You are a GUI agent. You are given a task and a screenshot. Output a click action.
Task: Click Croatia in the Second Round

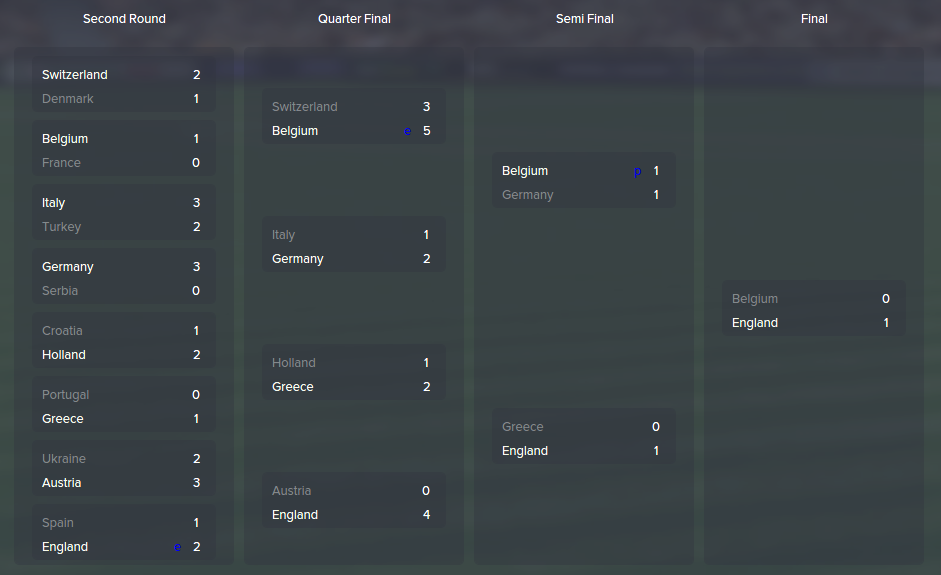tap(62, 331)
